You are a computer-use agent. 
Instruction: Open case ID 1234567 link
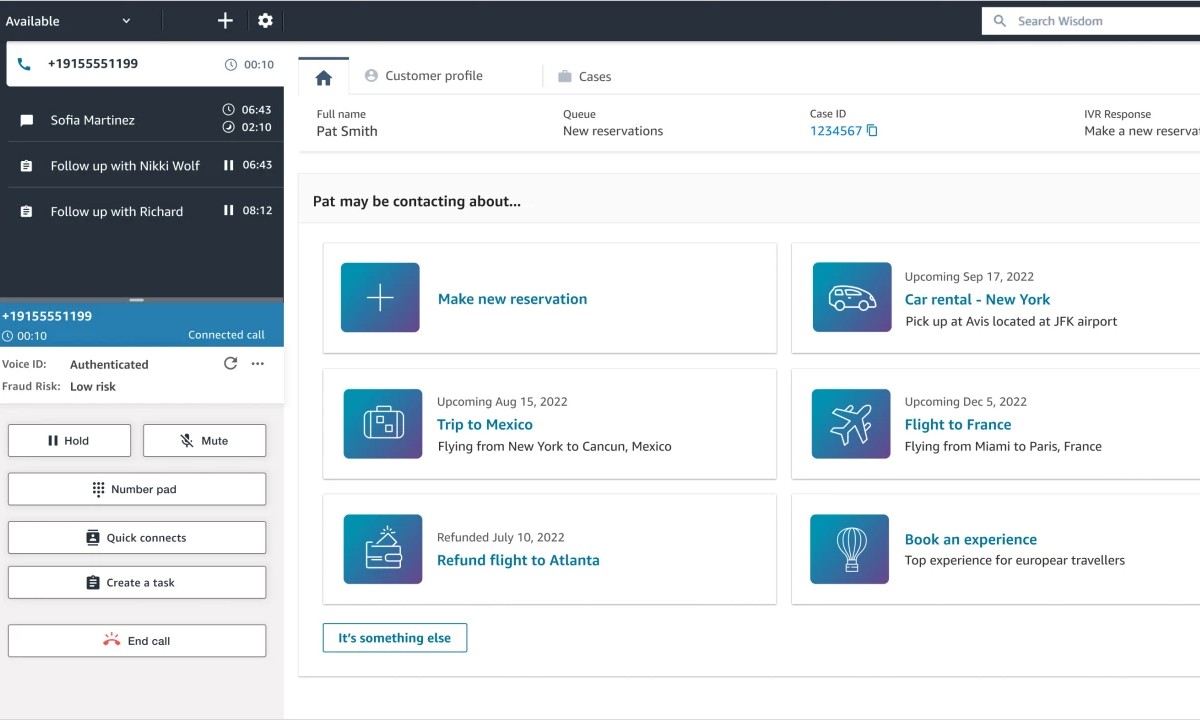tap(836, 131)
